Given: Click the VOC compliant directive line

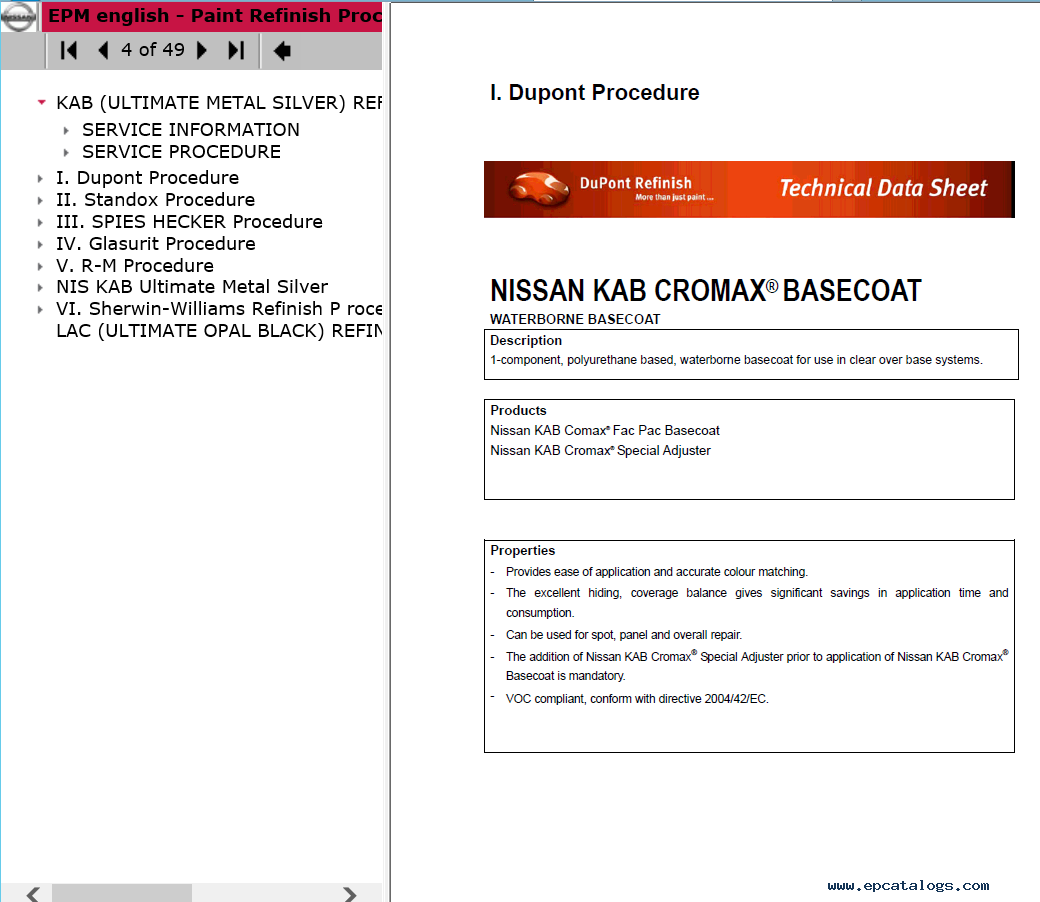Looking at the screenshot, I should 637,699.
